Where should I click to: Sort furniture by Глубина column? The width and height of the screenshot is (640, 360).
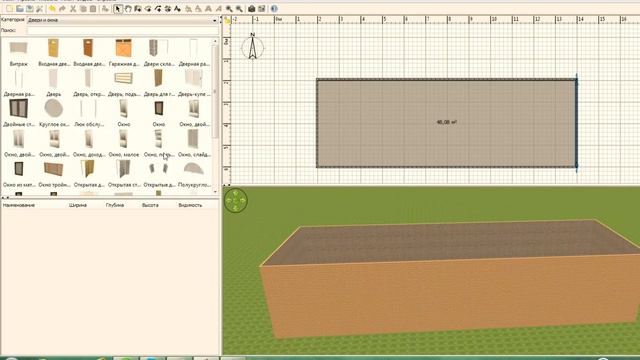(115, 205)
